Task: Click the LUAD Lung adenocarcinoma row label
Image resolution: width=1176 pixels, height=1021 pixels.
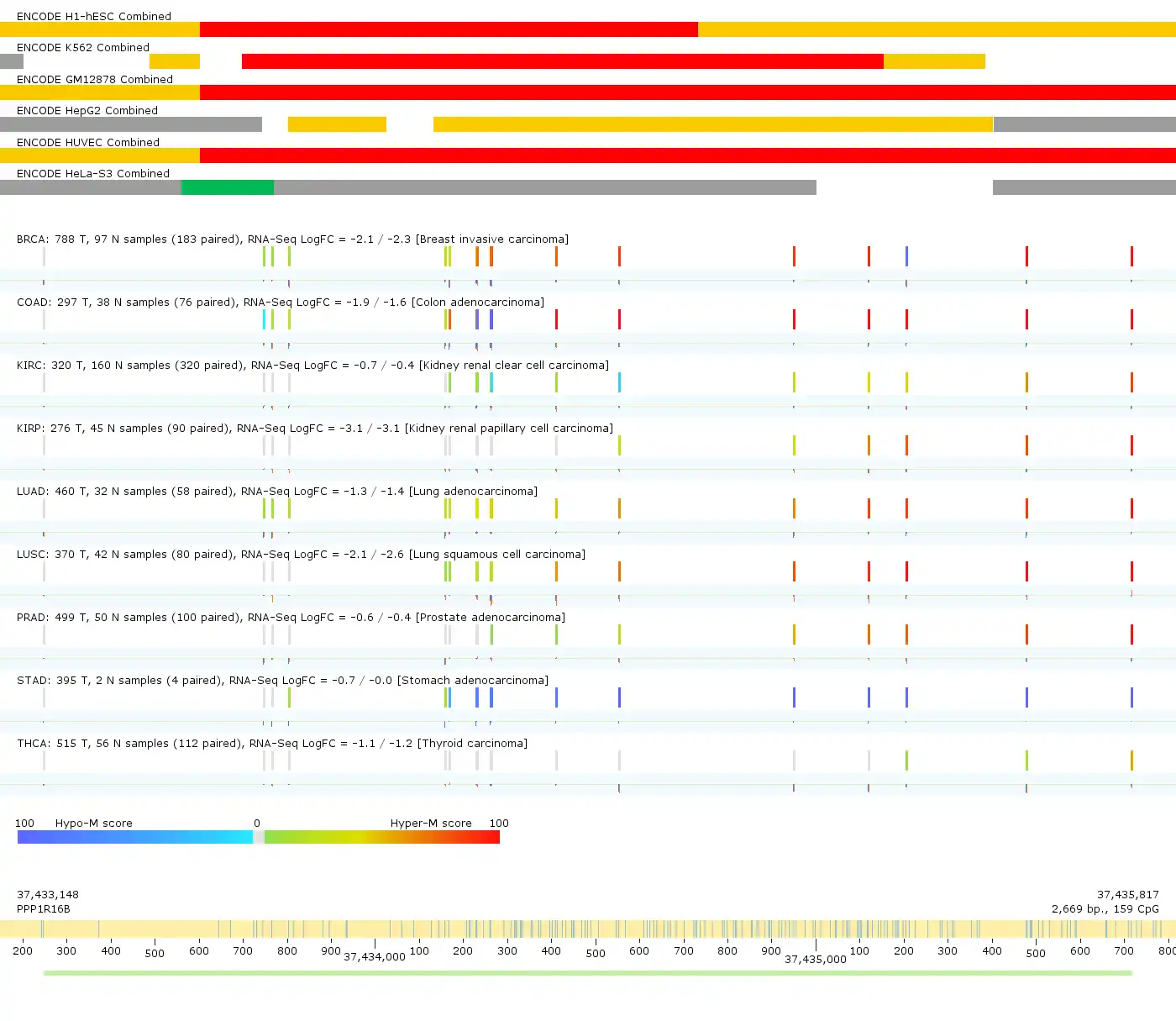Action: point(277,492)
